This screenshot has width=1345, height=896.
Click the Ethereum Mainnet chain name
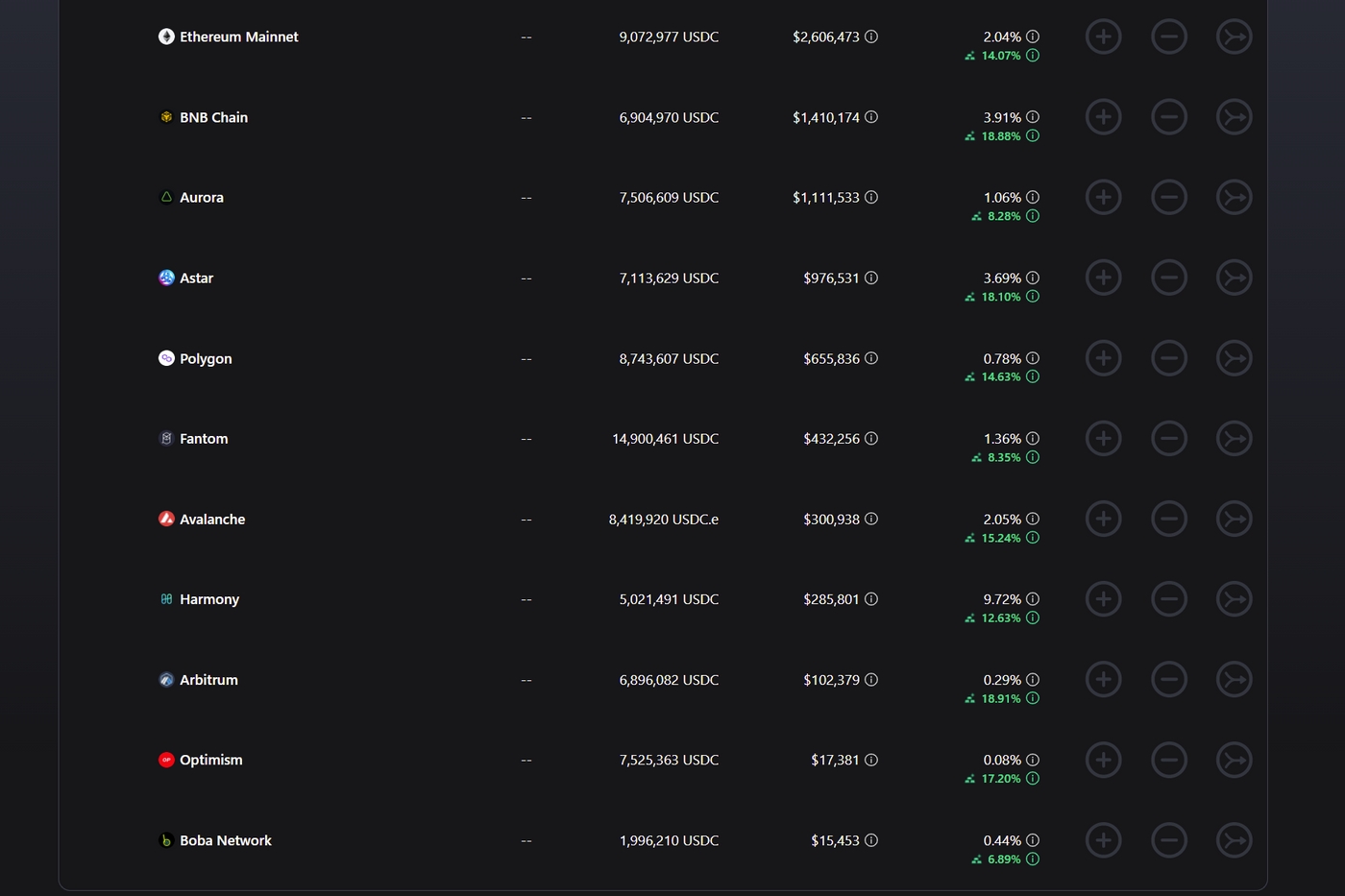coord(239,36)
